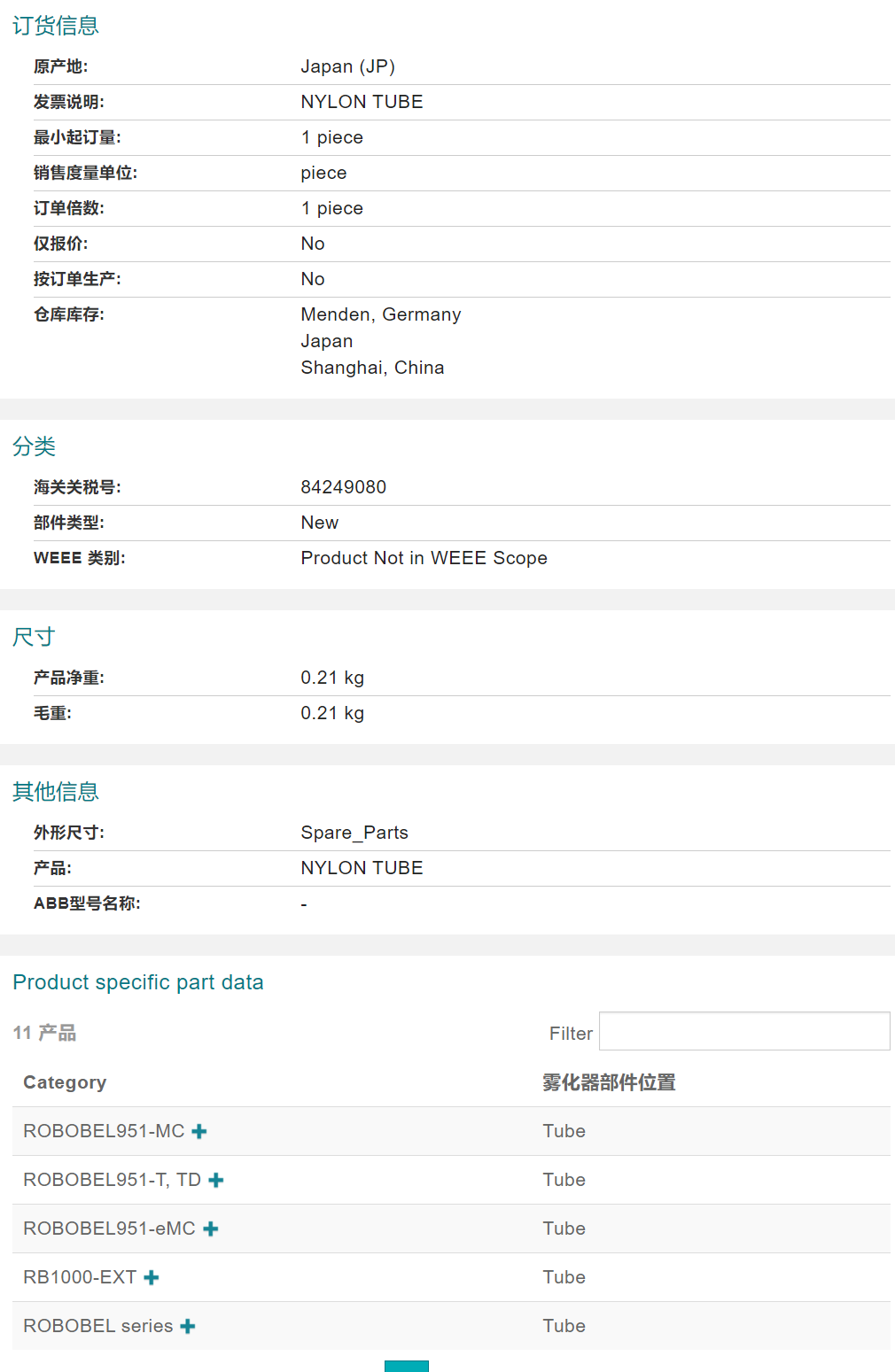Select the ROBOBEL series category text
Viewport: 895px width, 1372px height.
[97, 1326]
